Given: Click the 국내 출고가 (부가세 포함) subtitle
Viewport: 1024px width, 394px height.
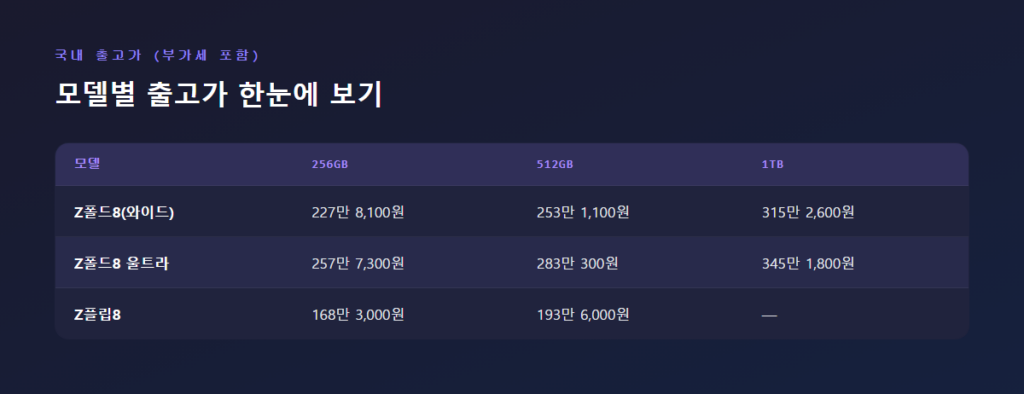Looking at the screenshot, I should pyautogui.click(x=157, y=56).
